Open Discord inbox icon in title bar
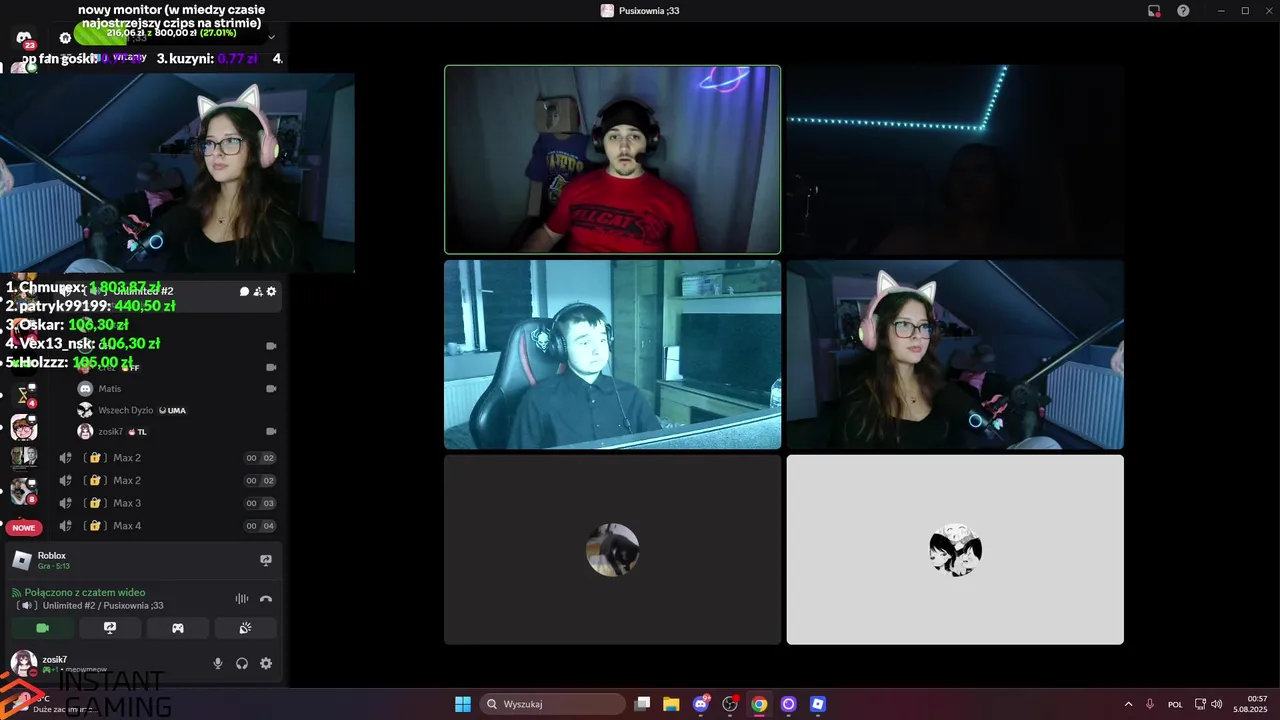The height and width of the screenshot is (720, 1280). coord(1154,10)
